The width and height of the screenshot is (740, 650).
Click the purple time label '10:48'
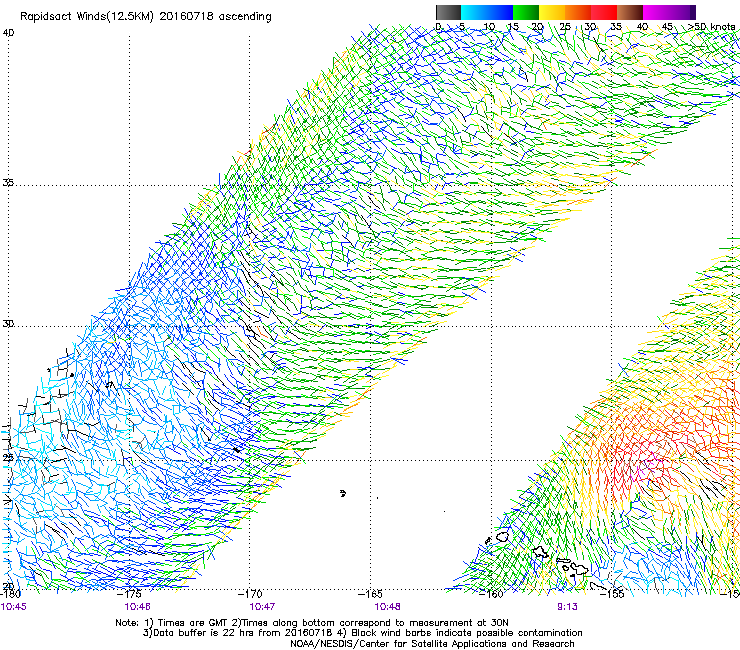(387, 607)
